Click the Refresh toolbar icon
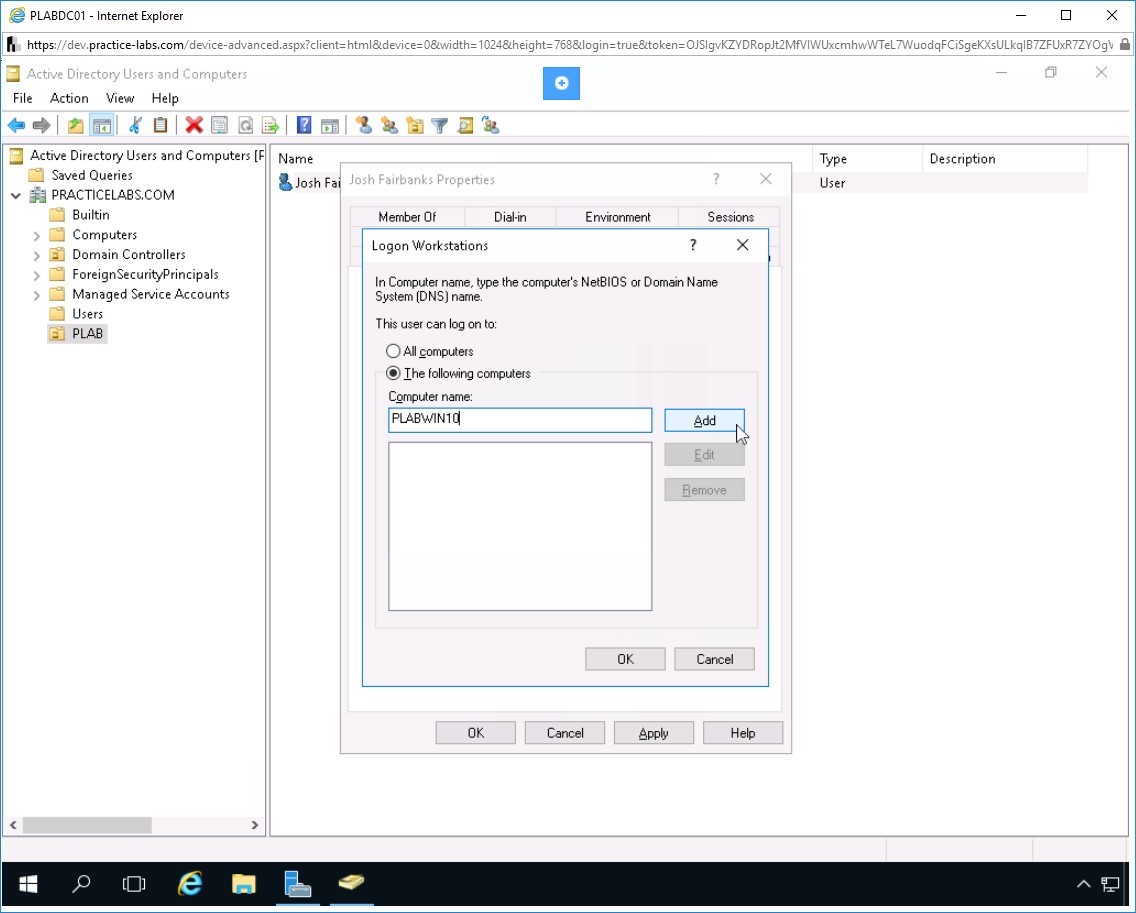The width and height of the screenshot is (1136, 913). click(x=246, y=125)
